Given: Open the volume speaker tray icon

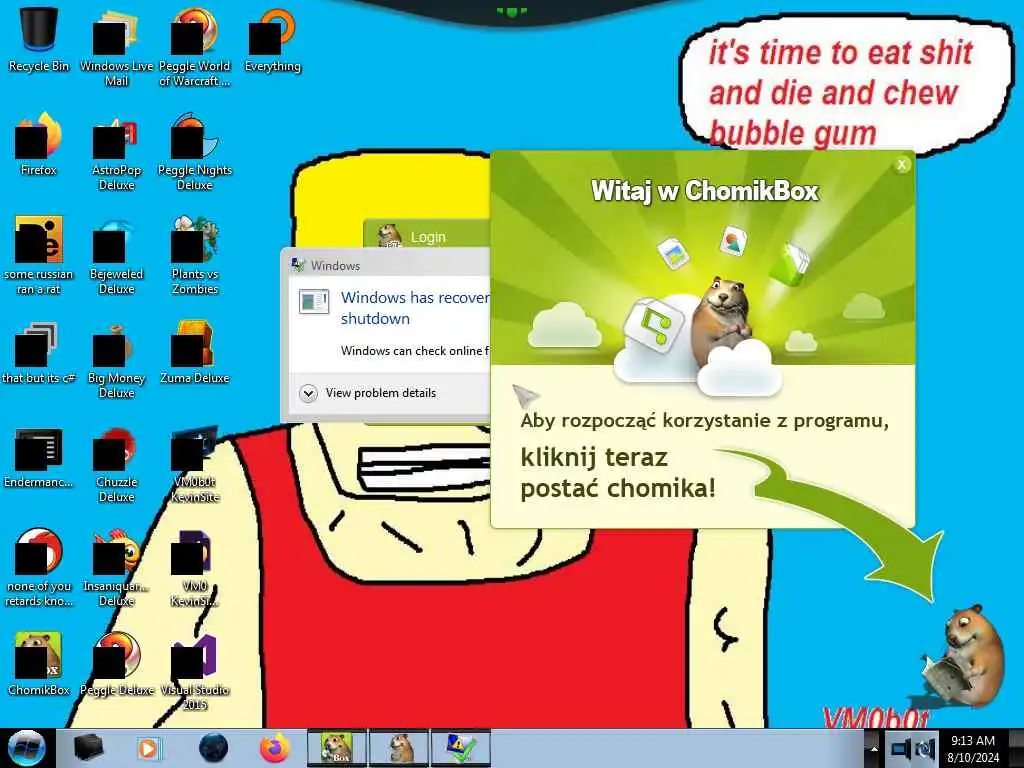Looking at the screenshot, I should point(925,748).
